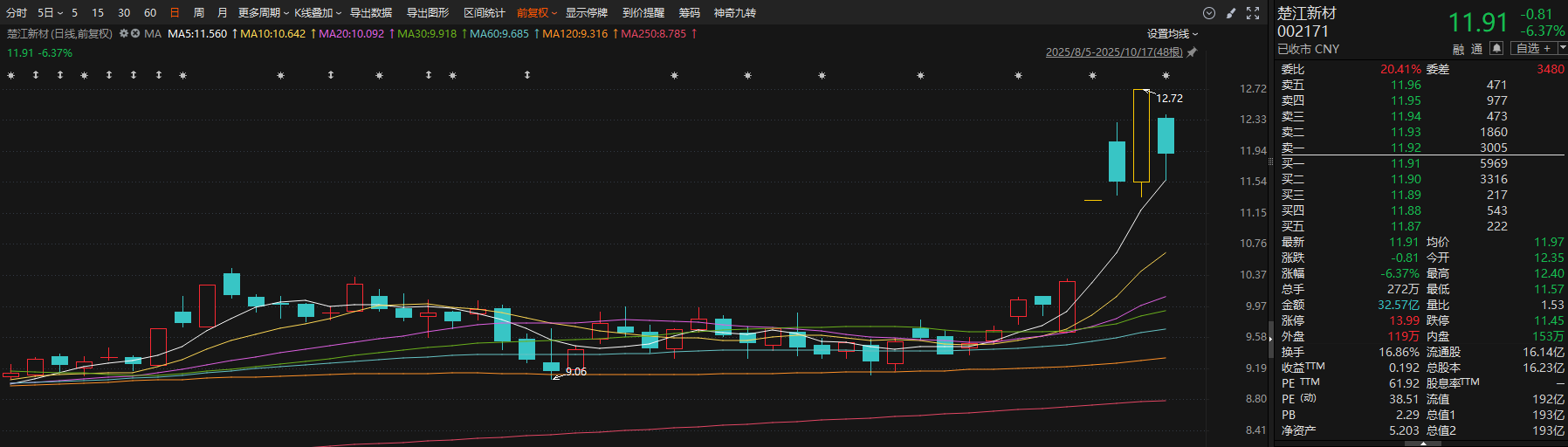Click the 楚江新材(日线,前复权) chart title

click(60, 34)
